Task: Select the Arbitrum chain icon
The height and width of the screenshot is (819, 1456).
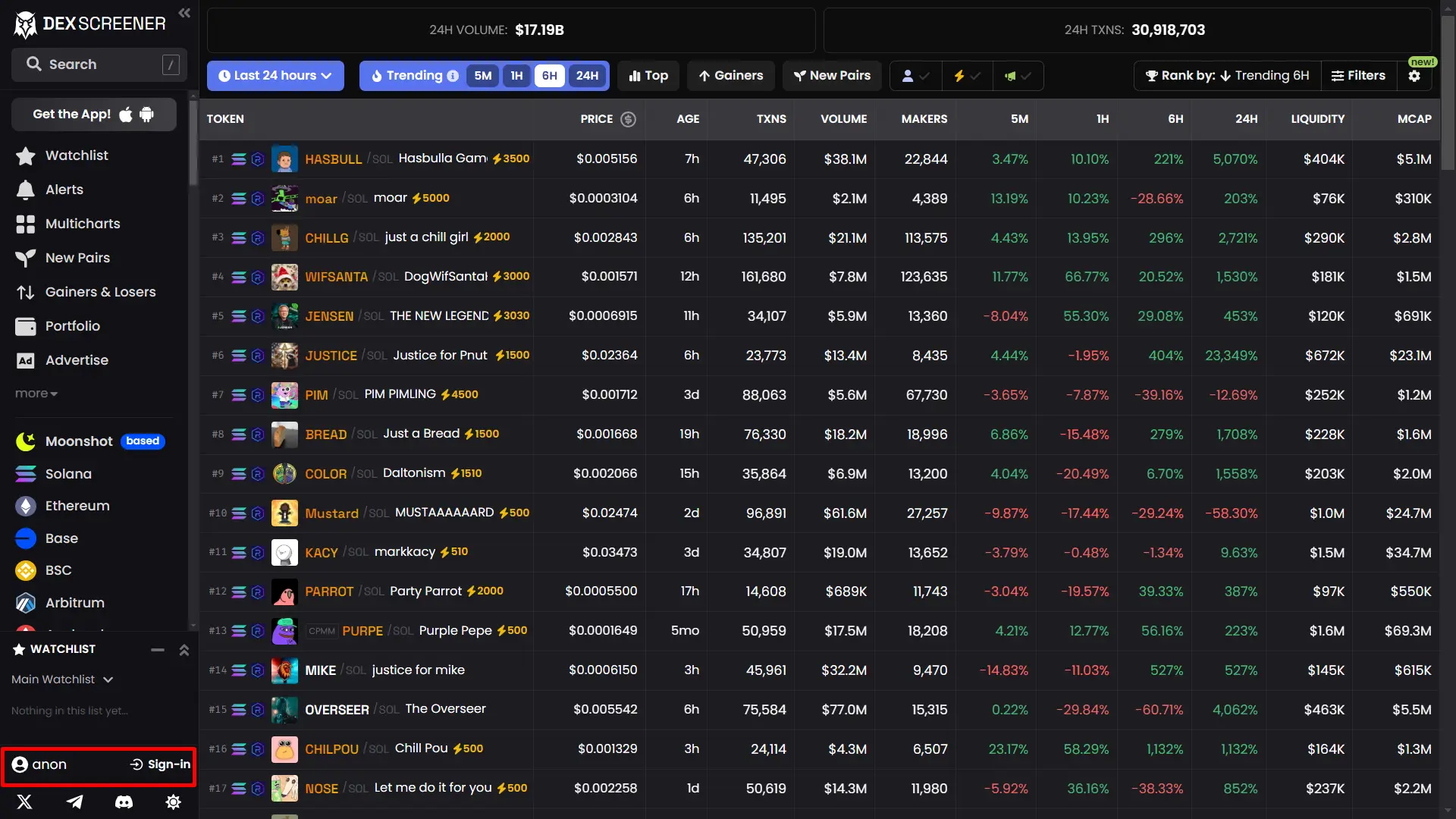Action: pyautogui.click(x=26, y=603)
